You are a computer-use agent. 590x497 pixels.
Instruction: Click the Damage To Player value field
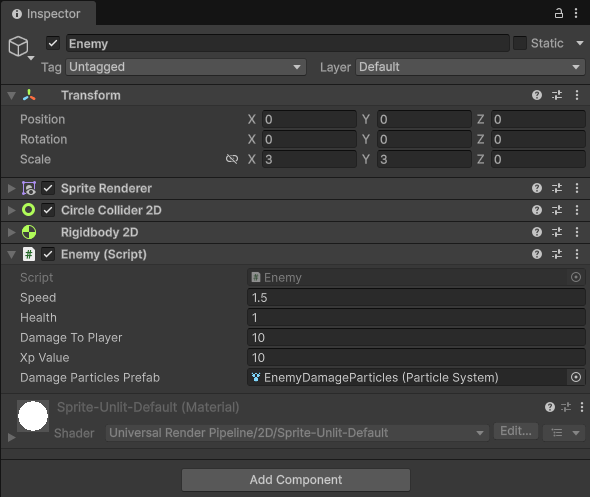click(x=416, y=337)
